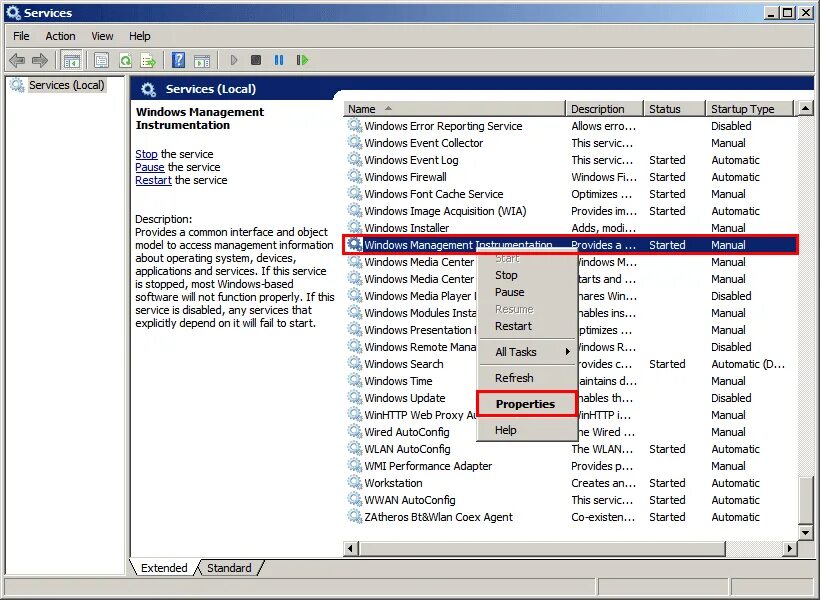Expand the All Tasks submenu
This screenshot has width=820, height=600.
point(517,352)
